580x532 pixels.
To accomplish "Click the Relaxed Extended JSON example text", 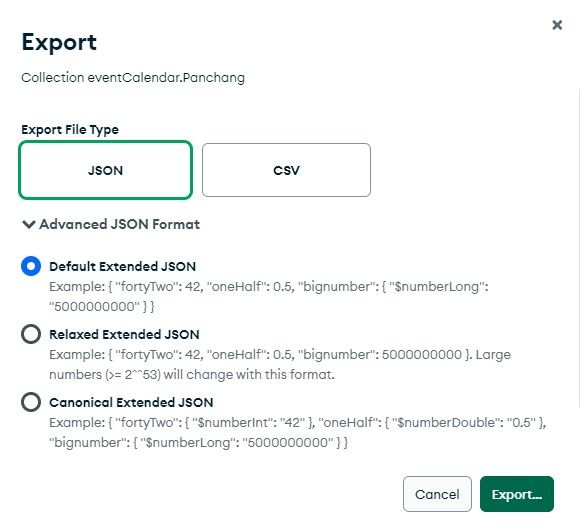I will [280, 364].
